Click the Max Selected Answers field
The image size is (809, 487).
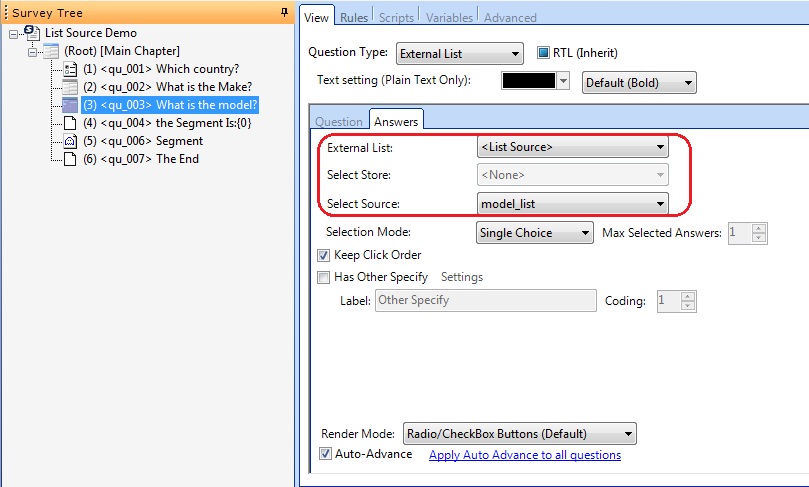point(740,233)
